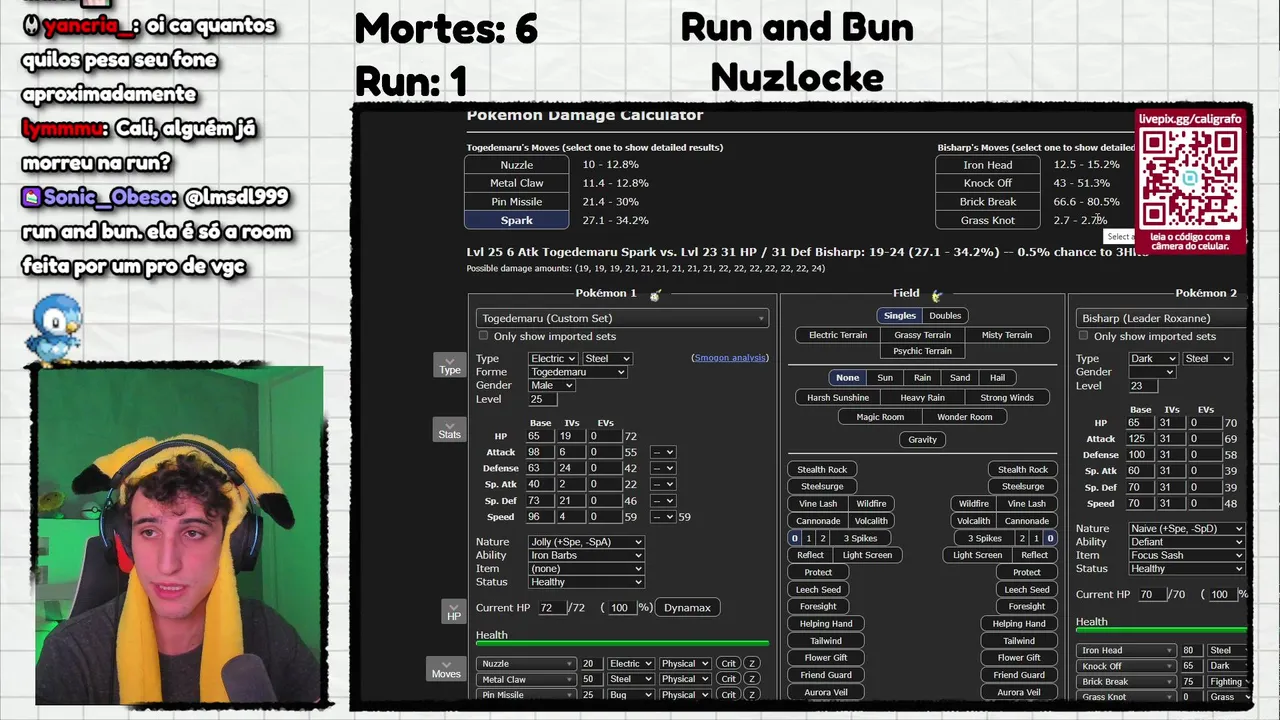This screenshot has height=720, width=1280.
Task: Enable Grassy Terrain
Action: point(922,335)
